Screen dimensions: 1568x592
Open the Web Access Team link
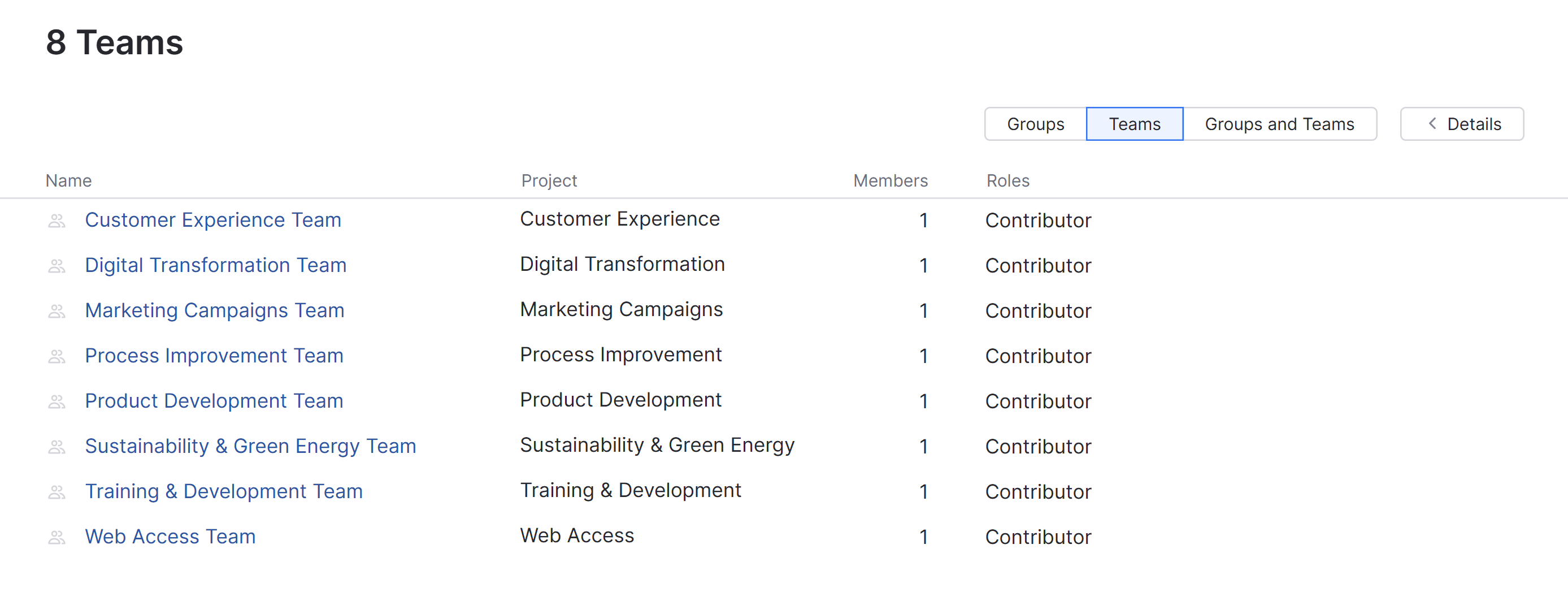click(x=170, y=537)
